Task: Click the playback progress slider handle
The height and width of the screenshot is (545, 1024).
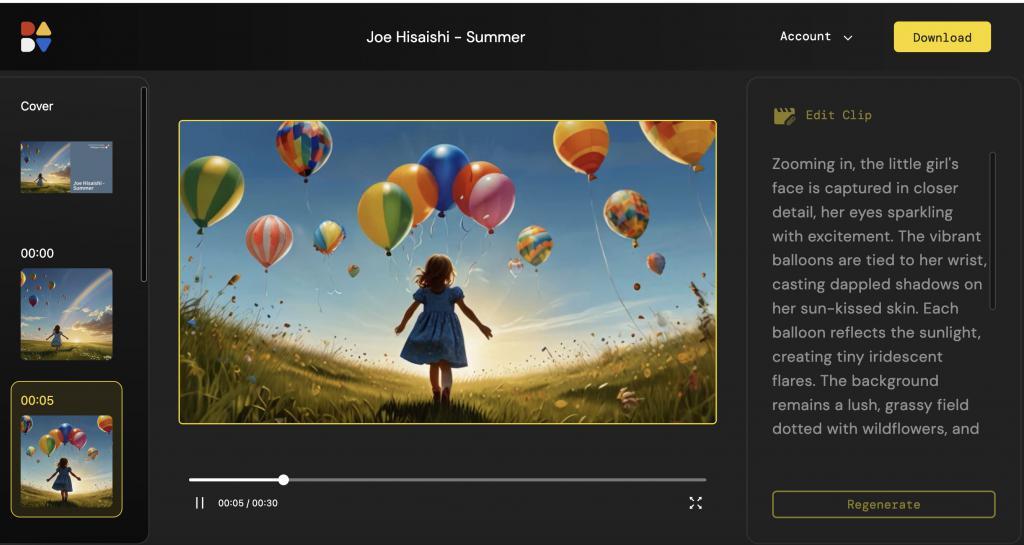Action: click(x=283, y=480)
